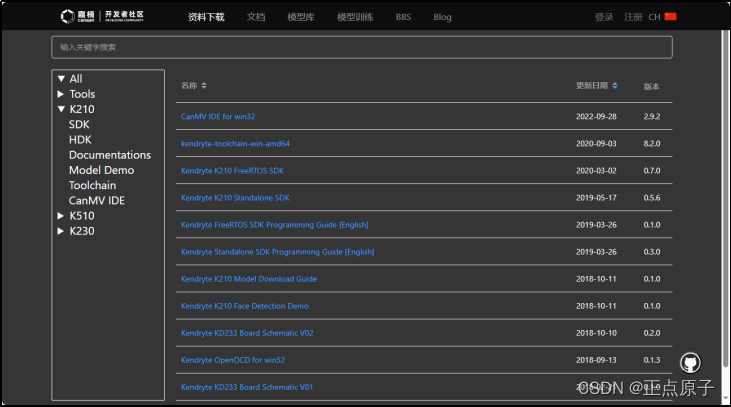Go to the 模型训练 navigation tab
The image size is (731, 407).
(355, 17)
